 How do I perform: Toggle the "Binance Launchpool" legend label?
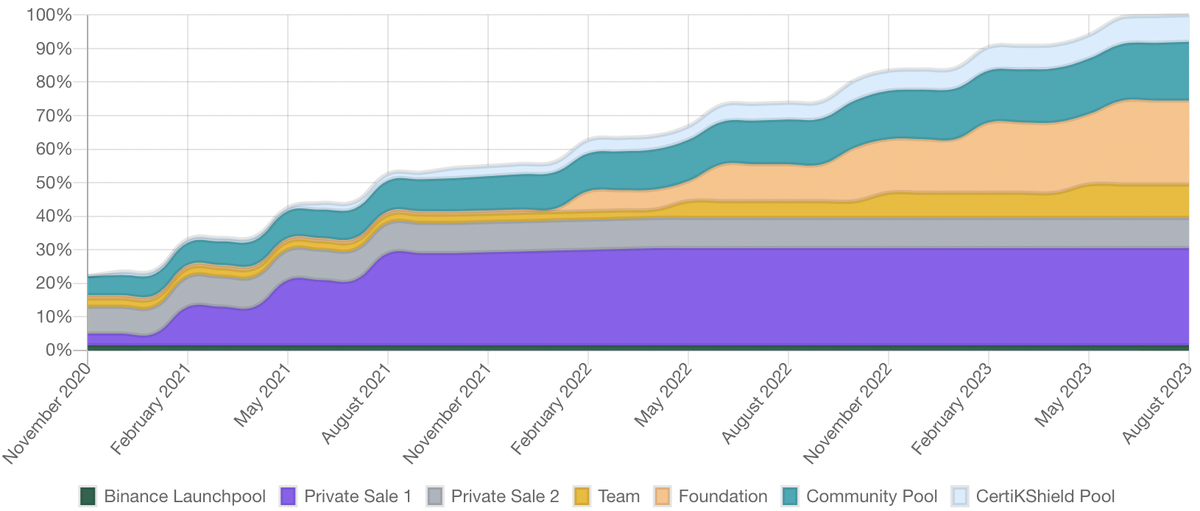click(x=184, y=496)
